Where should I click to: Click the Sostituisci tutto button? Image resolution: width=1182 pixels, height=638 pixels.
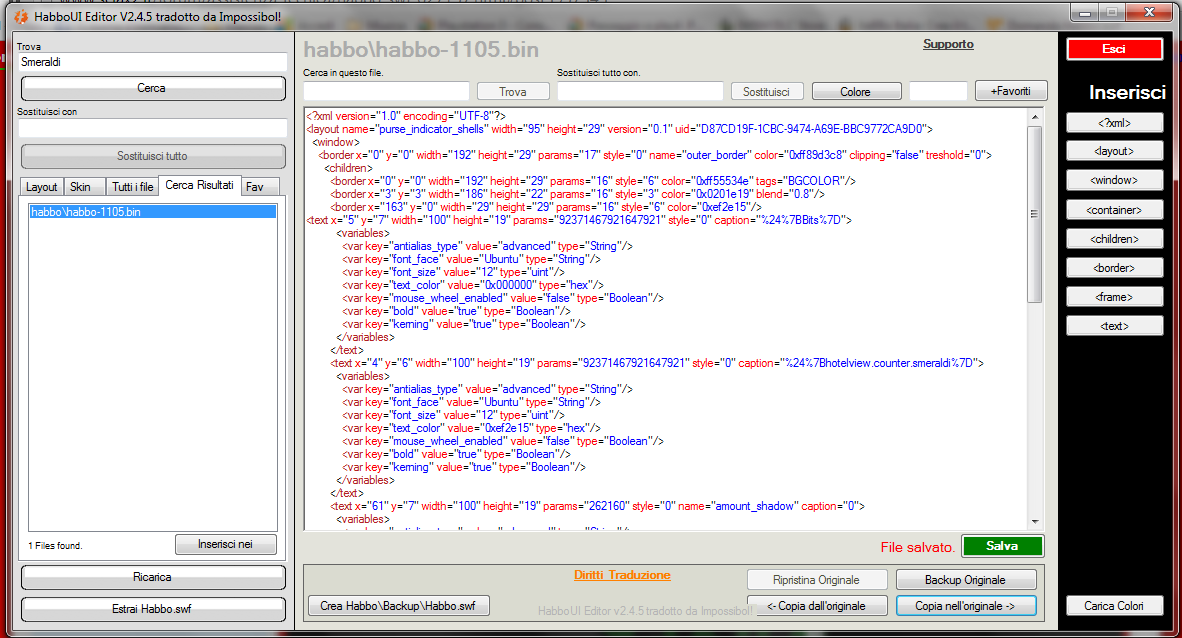click(153, 156)
